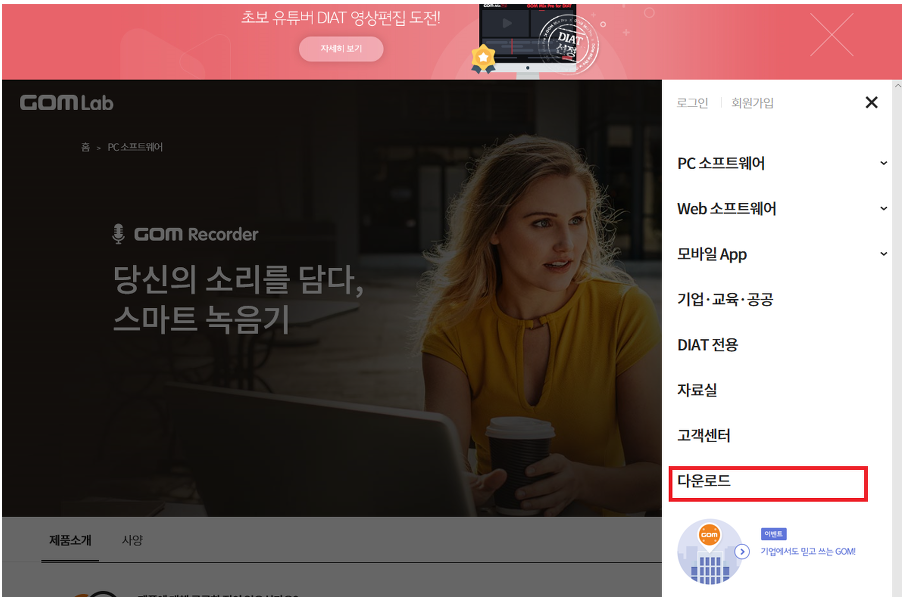Screen dimensions: 906x602
Task: Close the pink DIAT banner with the X
Action: pos(831,35)
